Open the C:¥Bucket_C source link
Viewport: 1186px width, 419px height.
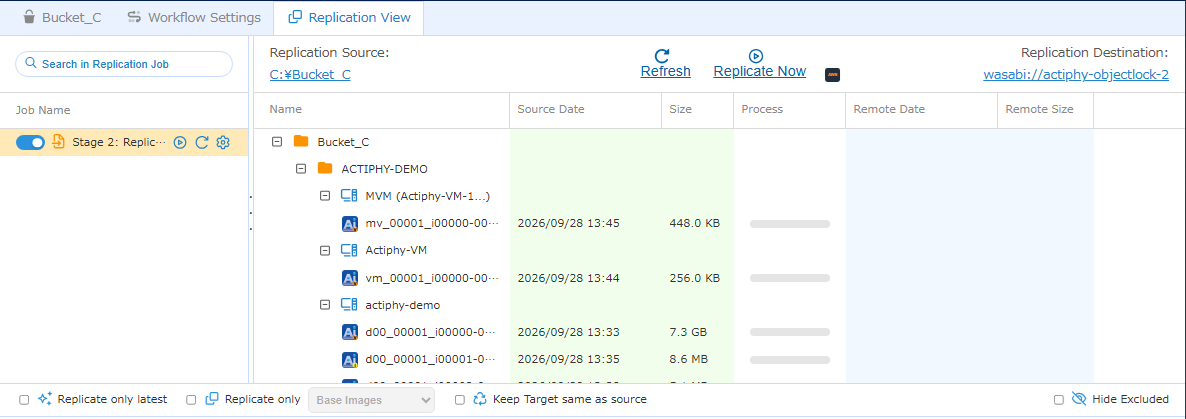(x=310, y=75)
